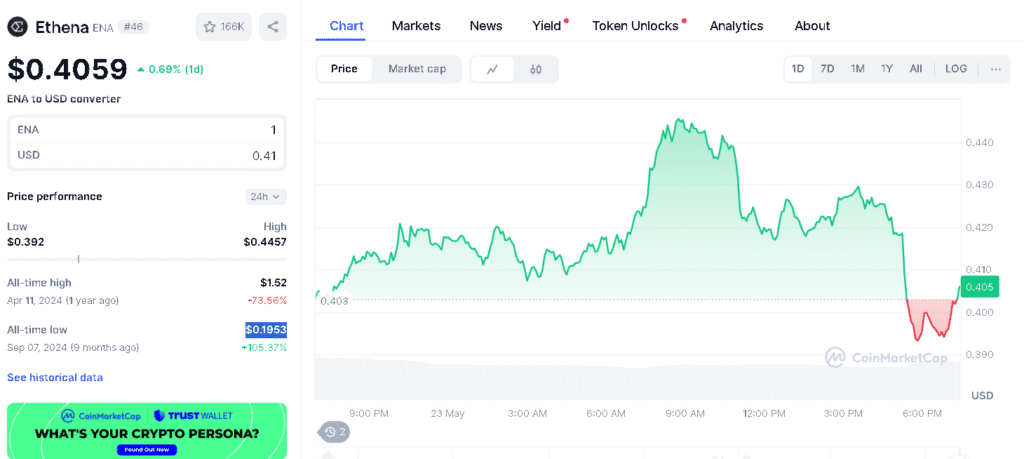Viewport: 1024px width, 459px height.
Task: Edit the USD converter amount field
Action: [x=146, y=155]
